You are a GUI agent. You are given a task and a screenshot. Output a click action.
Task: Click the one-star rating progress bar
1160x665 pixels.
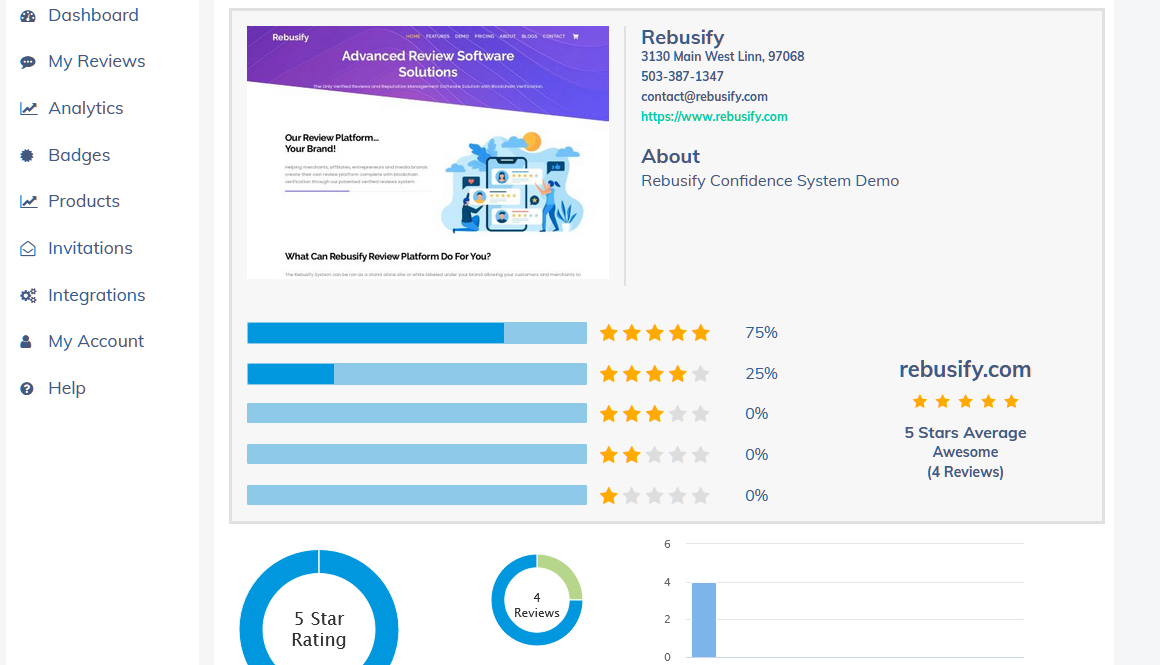[x=417, y=495]
